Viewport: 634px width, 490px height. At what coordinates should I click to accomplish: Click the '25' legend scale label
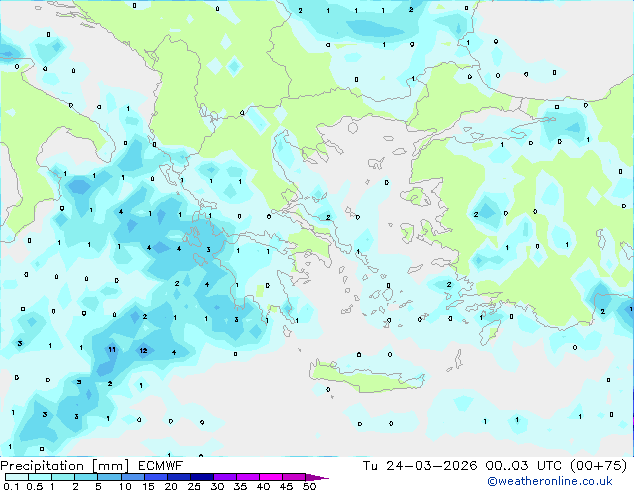tap(194, 486)
